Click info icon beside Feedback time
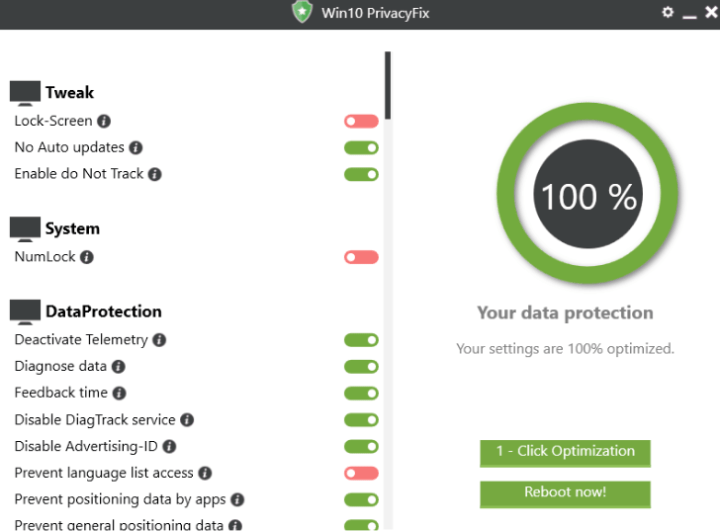The image size is (720, 531). pyautogui.click(x=119, y=393)
